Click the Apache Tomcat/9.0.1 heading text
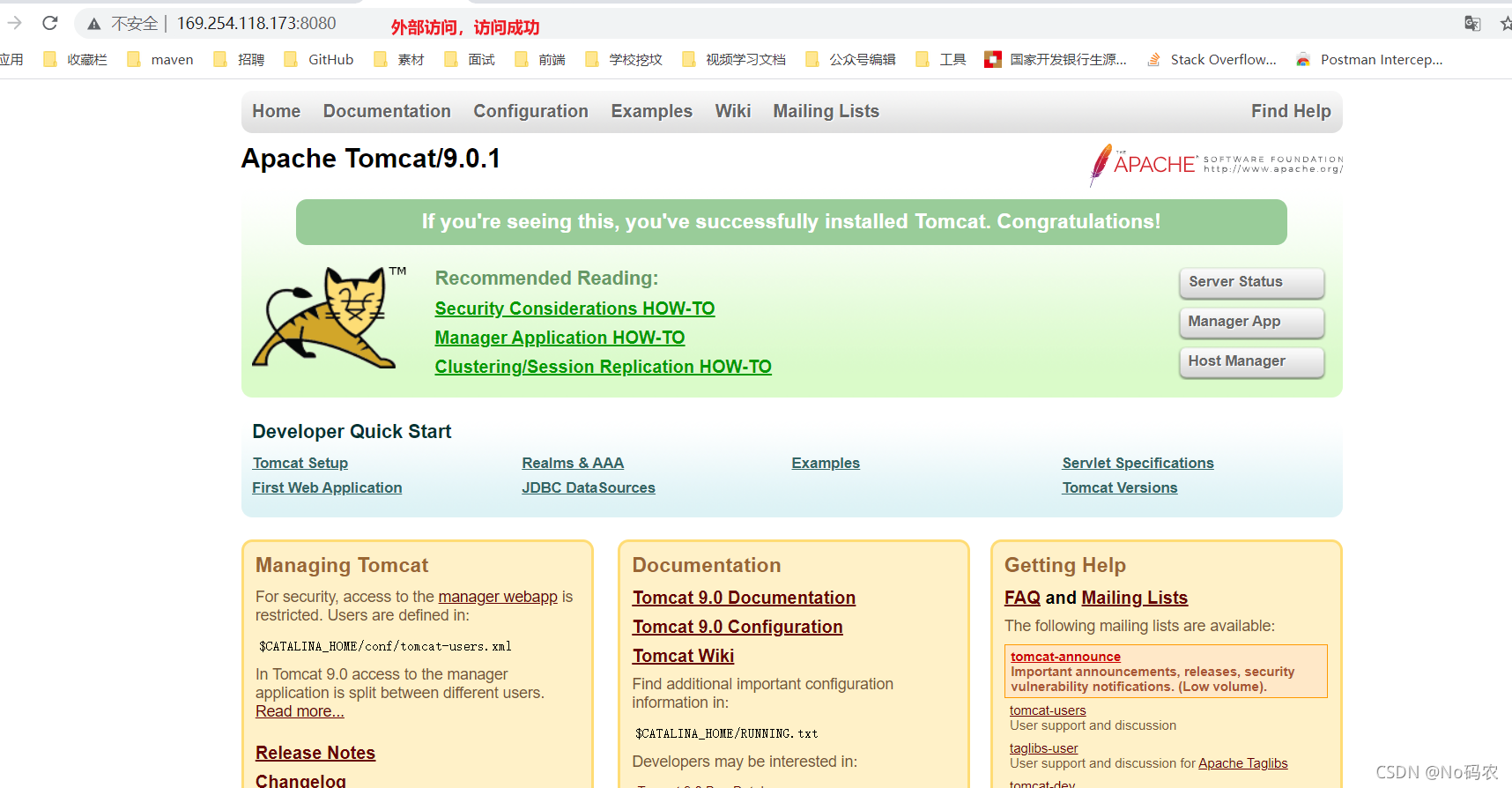This screenshot has height=788, width=1512. (371, 159)
